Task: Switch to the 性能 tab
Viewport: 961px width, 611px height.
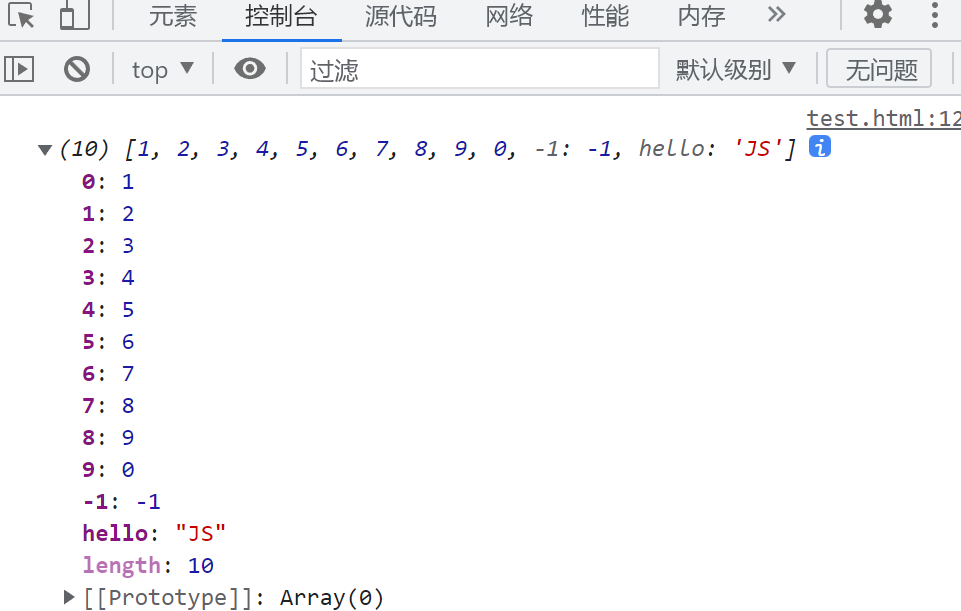Action: (x=606, y=16)
